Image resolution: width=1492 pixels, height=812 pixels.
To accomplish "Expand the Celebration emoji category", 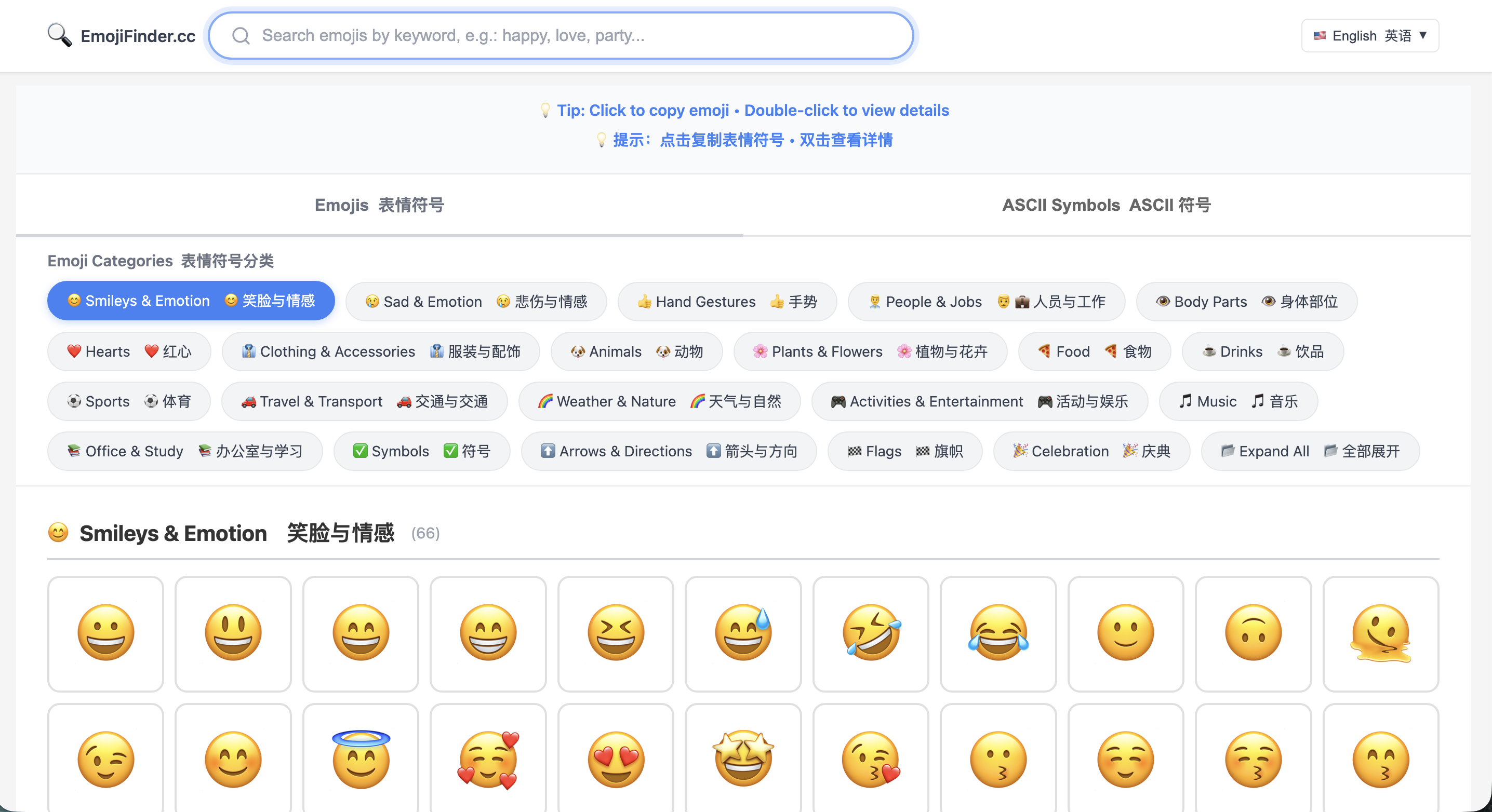I will pos(1091,451).
